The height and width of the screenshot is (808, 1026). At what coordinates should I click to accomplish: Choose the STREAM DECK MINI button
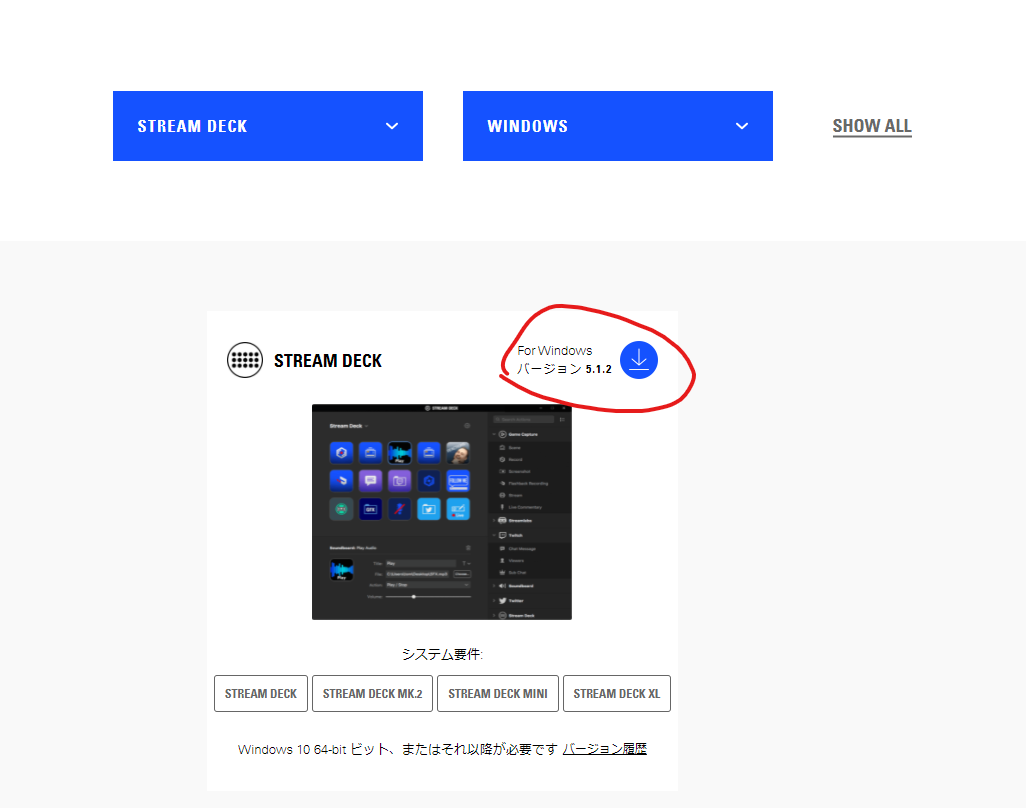point(498,694)
